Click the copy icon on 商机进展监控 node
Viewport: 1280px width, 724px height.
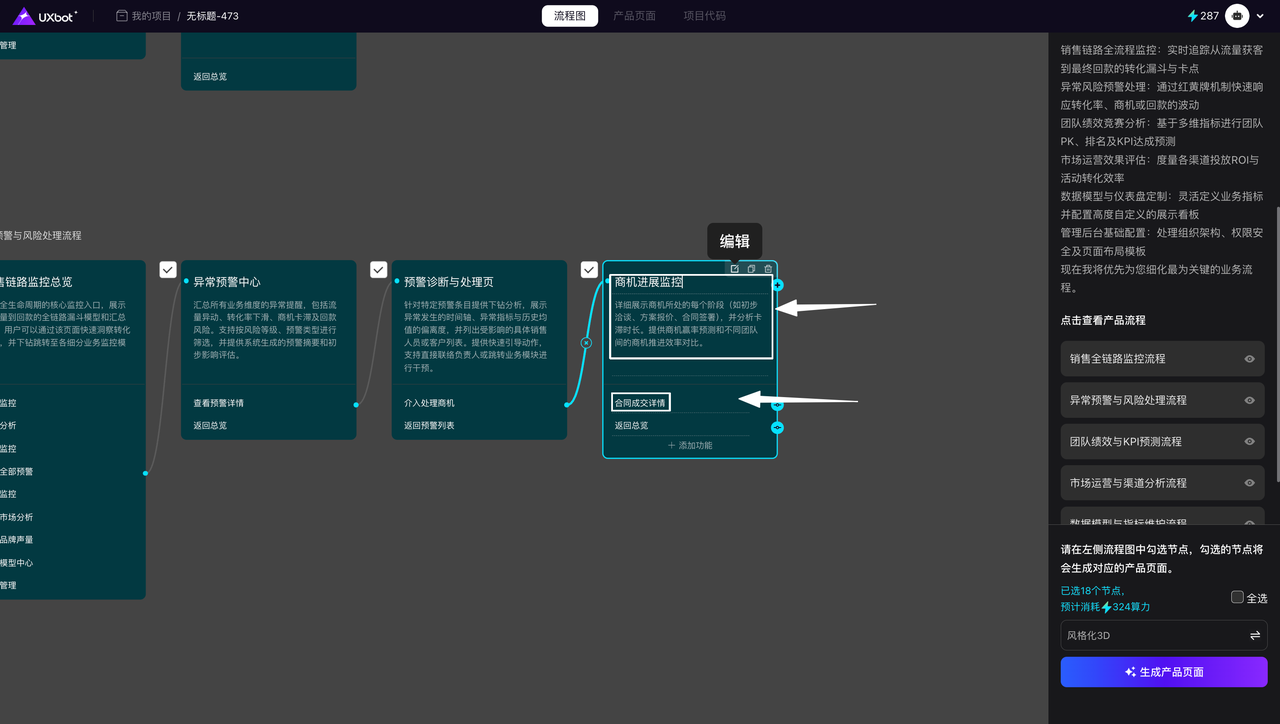click(x=751, y=269)
